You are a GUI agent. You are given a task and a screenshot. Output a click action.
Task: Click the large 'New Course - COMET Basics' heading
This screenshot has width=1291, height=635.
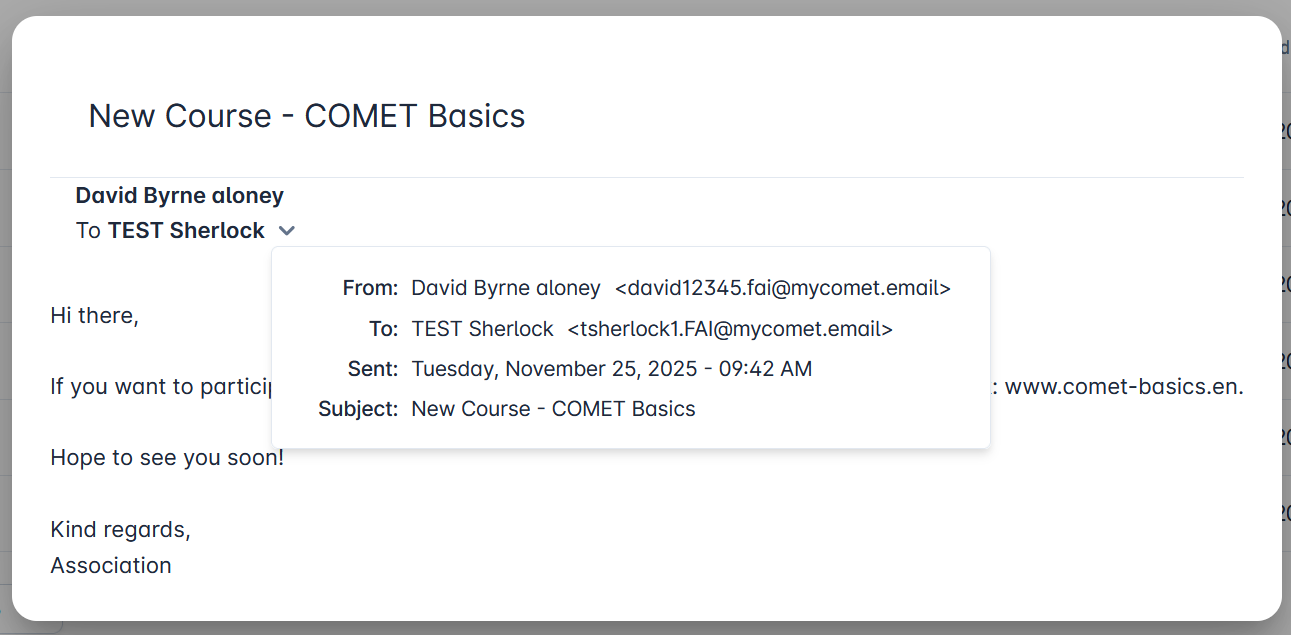(307, 116)
